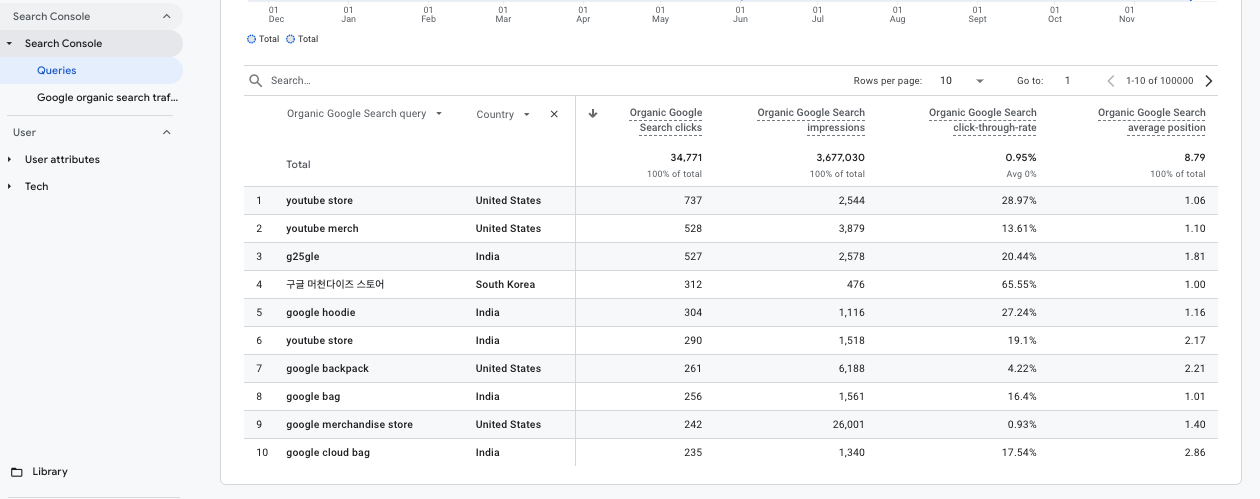
Task: Select the 'google hoodie' query cell
Action: pyautogui.click(x=320, y=313)
